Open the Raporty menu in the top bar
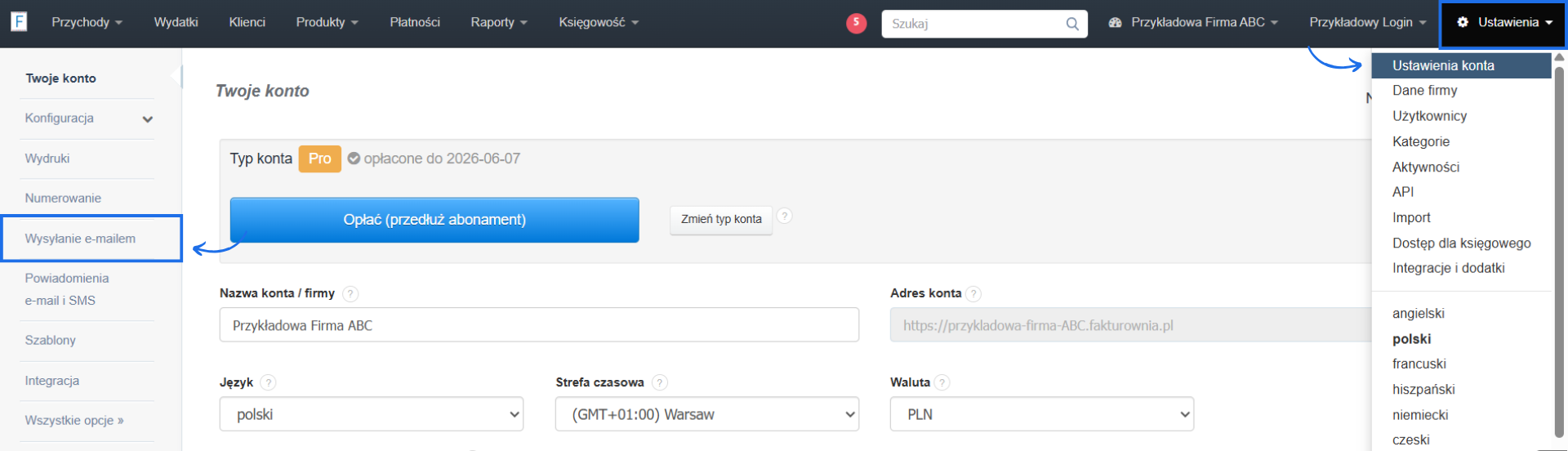This screenshot has width=1568, height=451. pyautogui.click(x=498, y=22)
